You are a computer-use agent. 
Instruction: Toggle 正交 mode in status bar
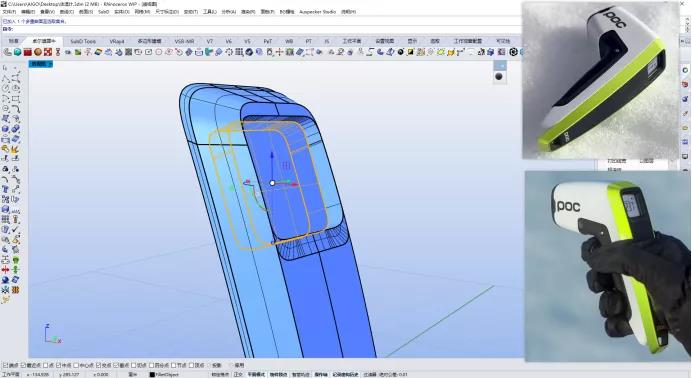[x=238, y=374]
